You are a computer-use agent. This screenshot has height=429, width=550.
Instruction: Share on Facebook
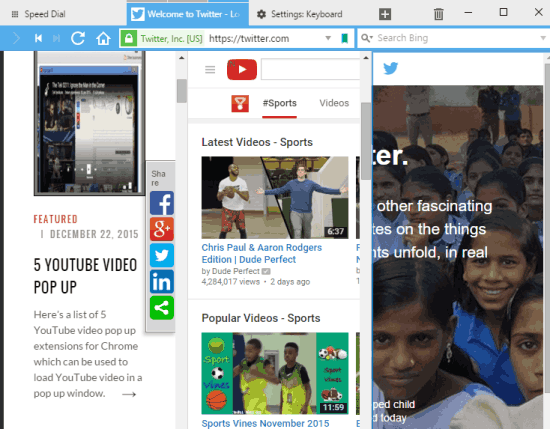point(162,203)
